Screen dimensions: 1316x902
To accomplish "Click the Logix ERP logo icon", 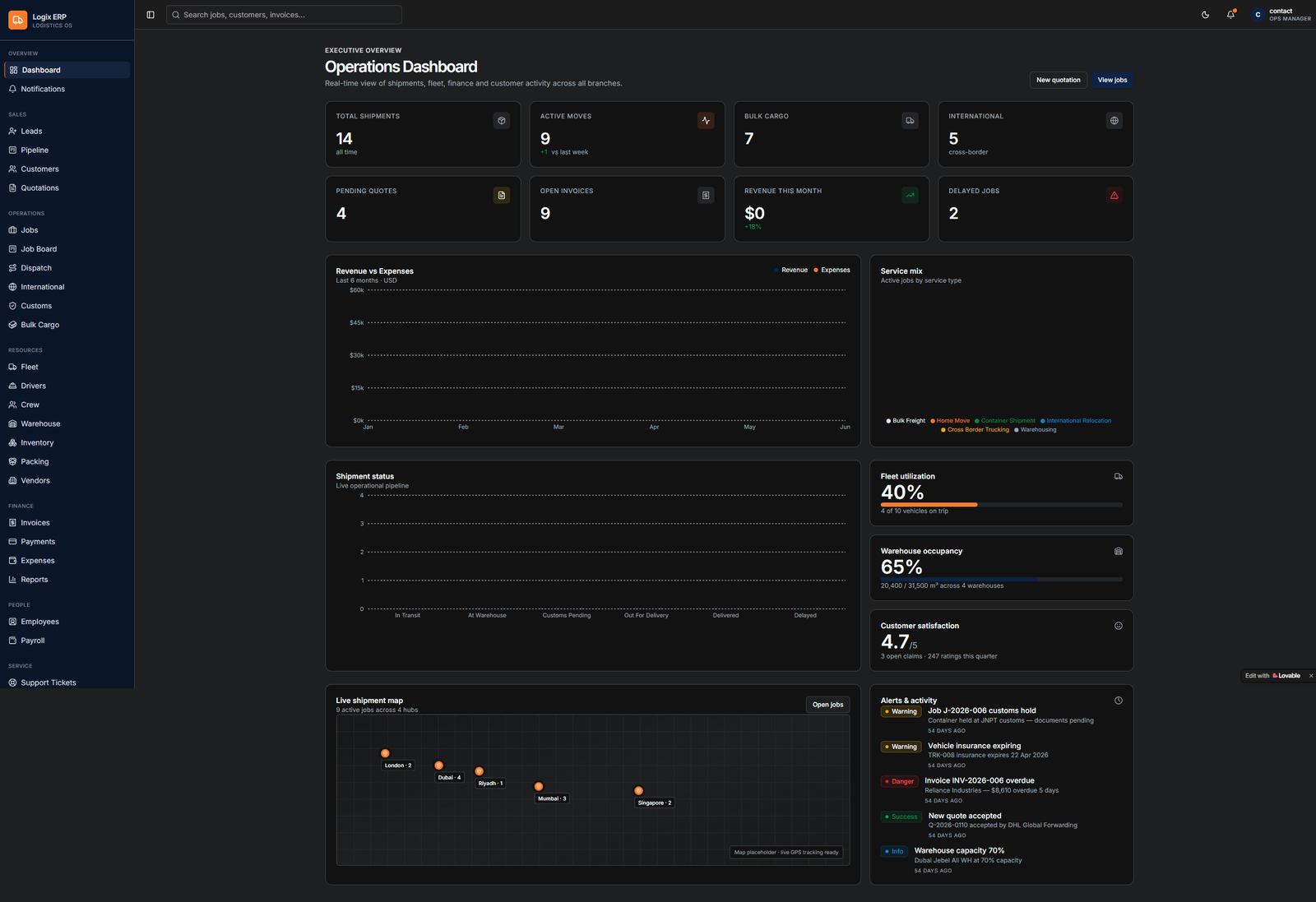I will click(18, 20).
